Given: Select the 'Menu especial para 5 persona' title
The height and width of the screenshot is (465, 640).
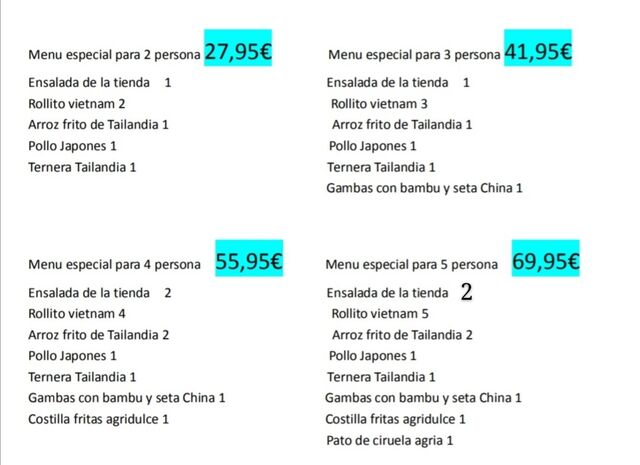Looking at the screenshot, I should pos(411,265).
